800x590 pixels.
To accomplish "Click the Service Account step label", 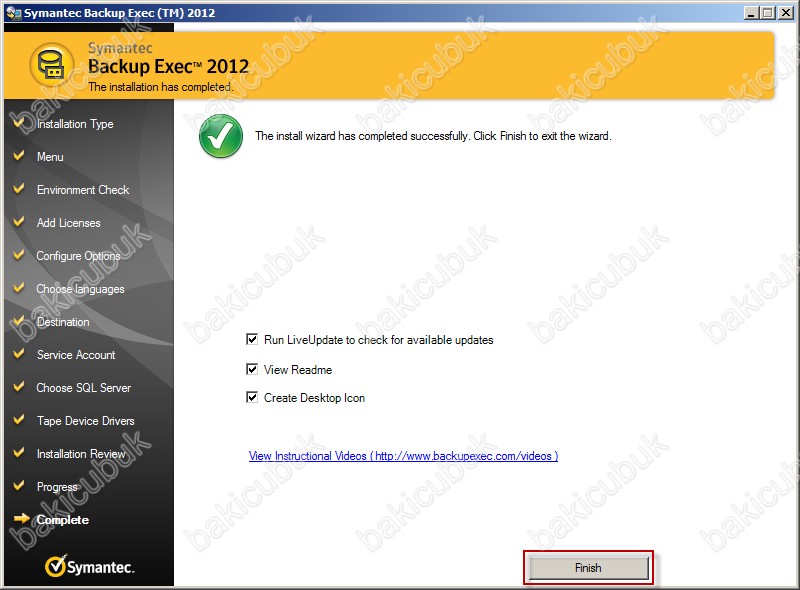I will 76,355.
